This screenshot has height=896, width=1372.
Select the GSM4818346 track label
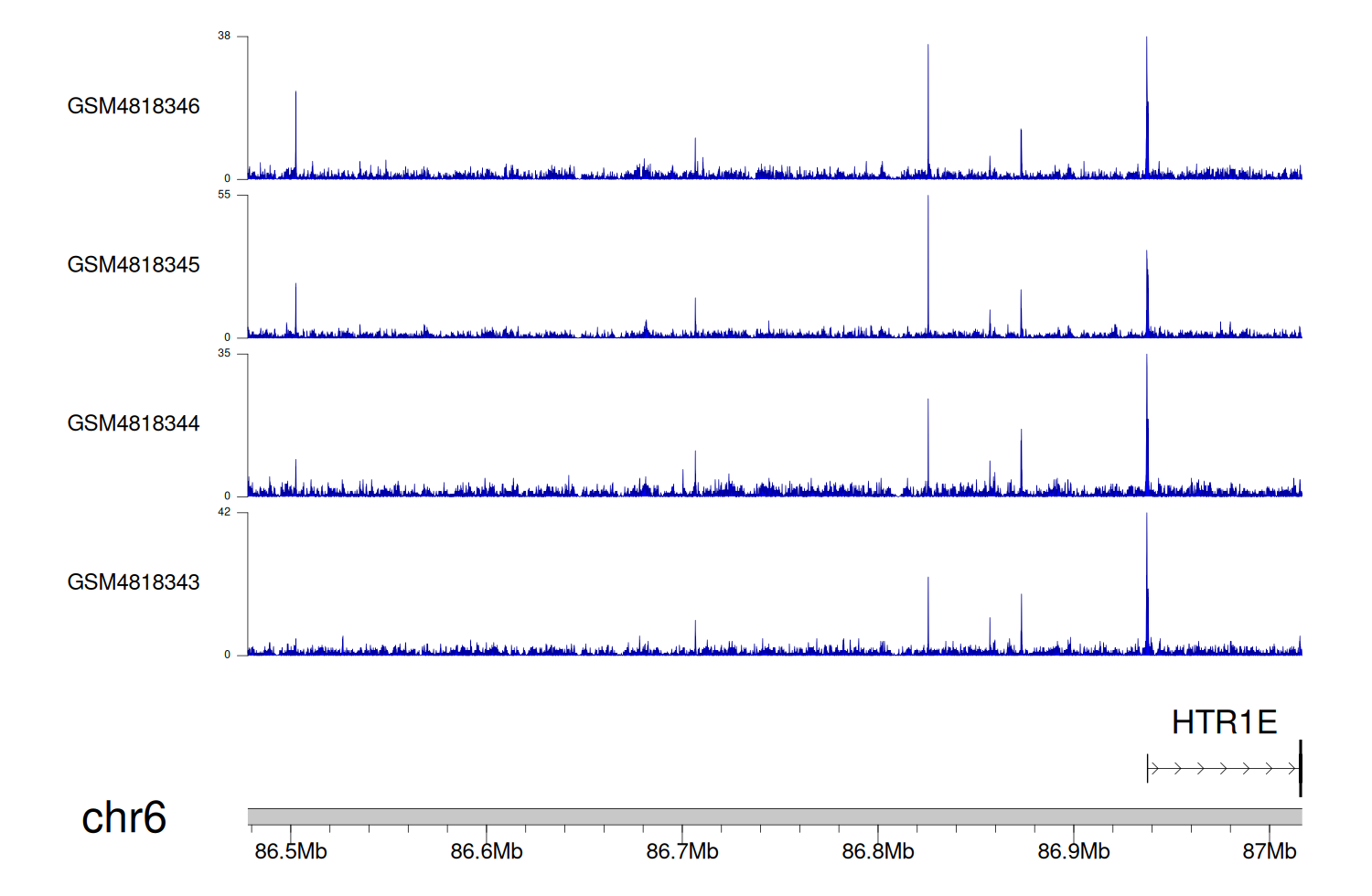click(134, 106)
